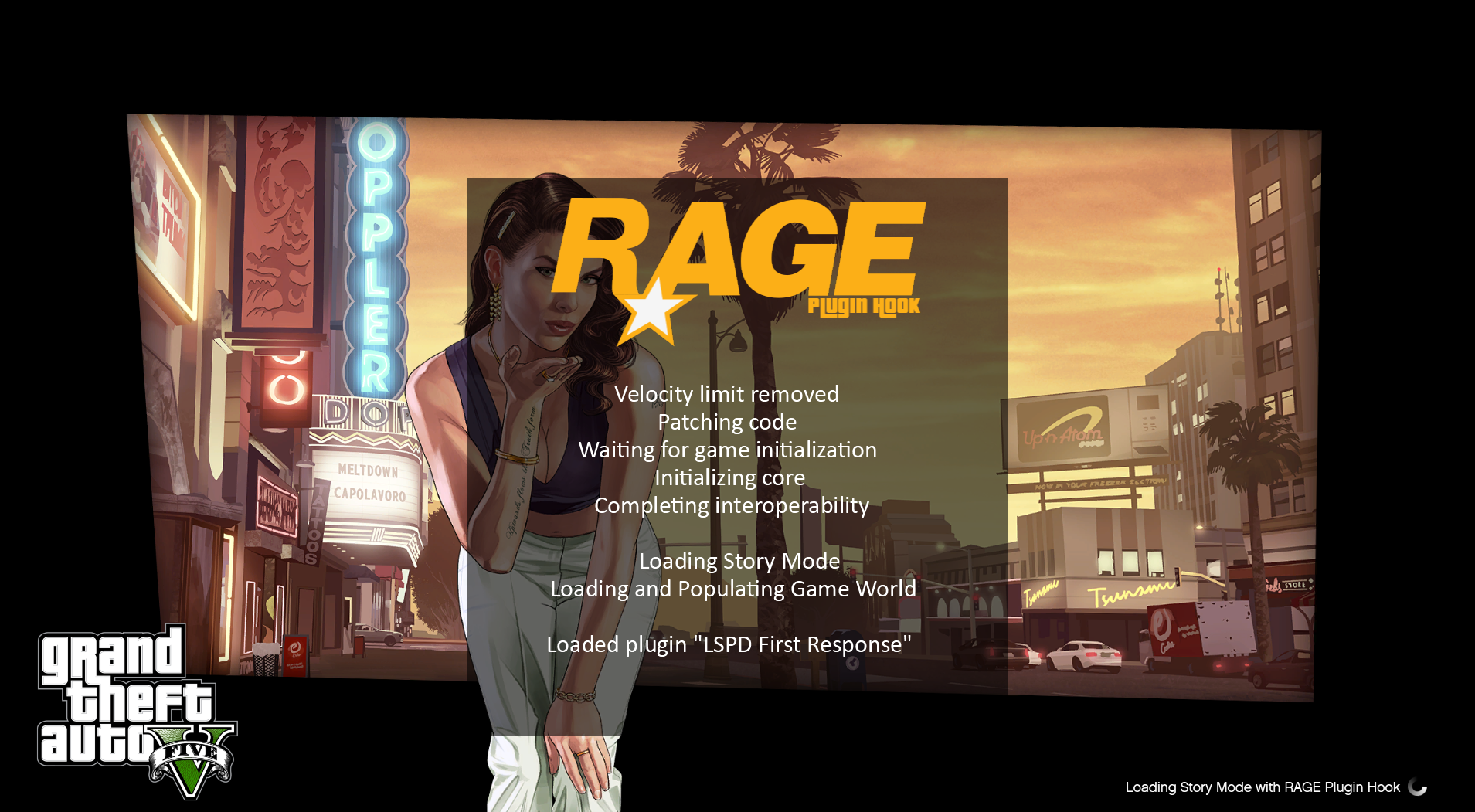Select the "Initializing core" line

coord(730,477)
